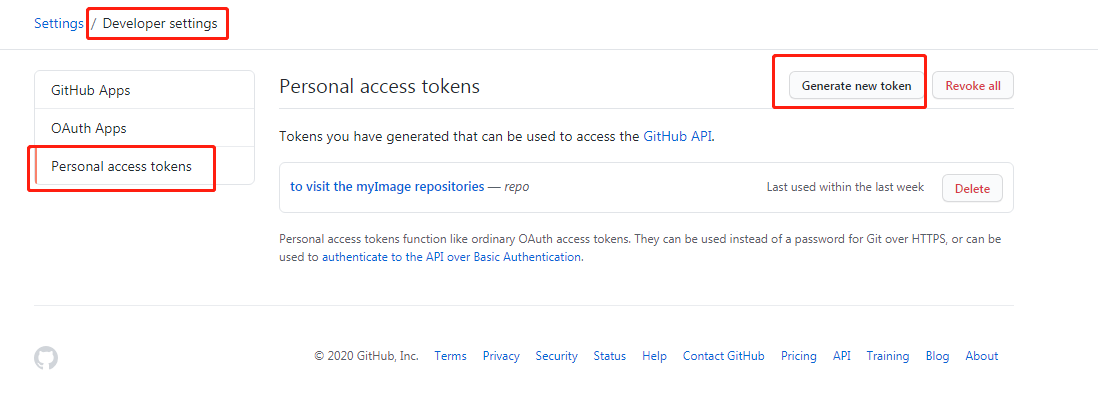Check the Status footer link

pyautogui.click(x=609, y=356)
